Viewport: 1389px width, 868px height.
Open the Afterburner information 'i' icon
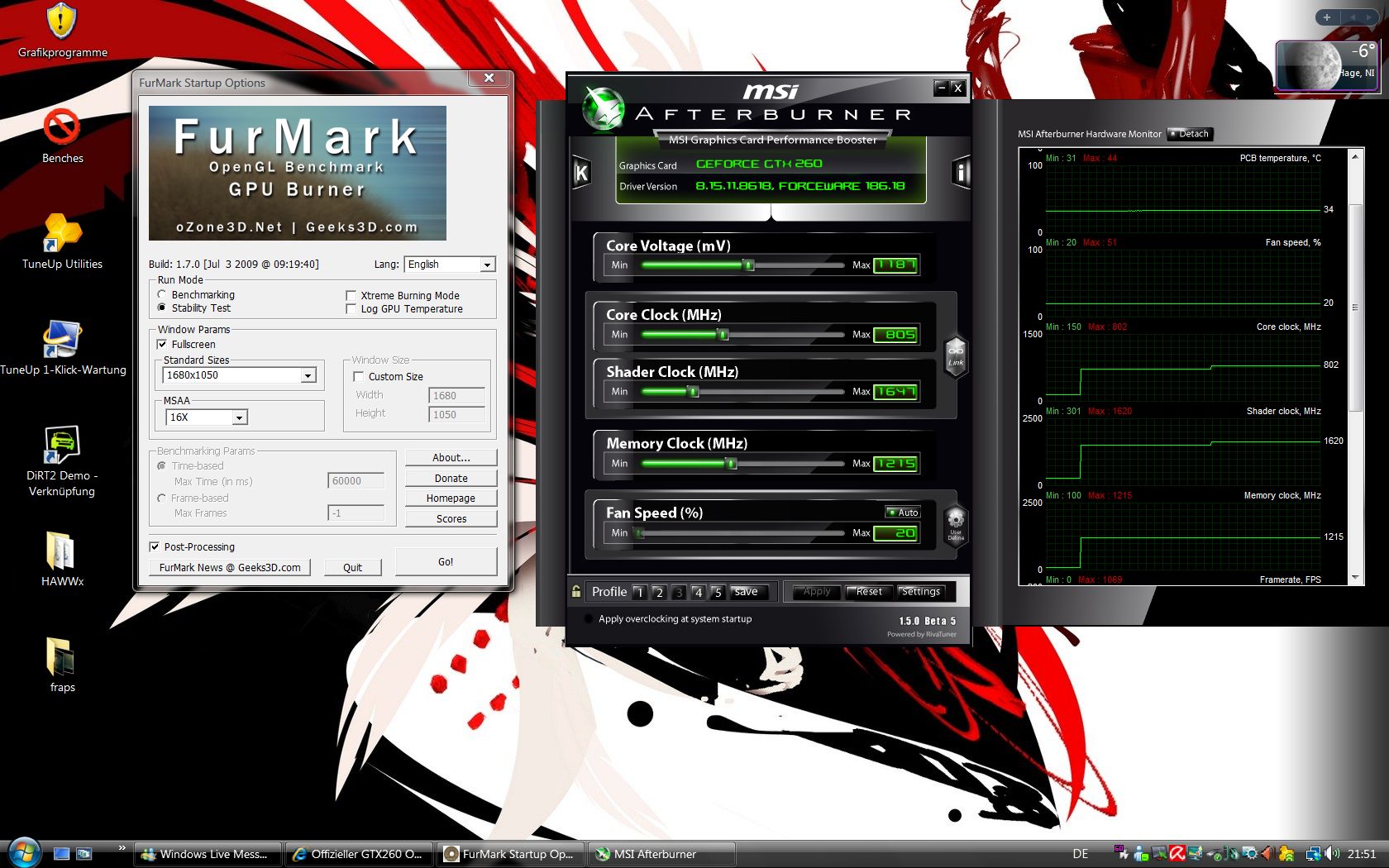point(961,173)
